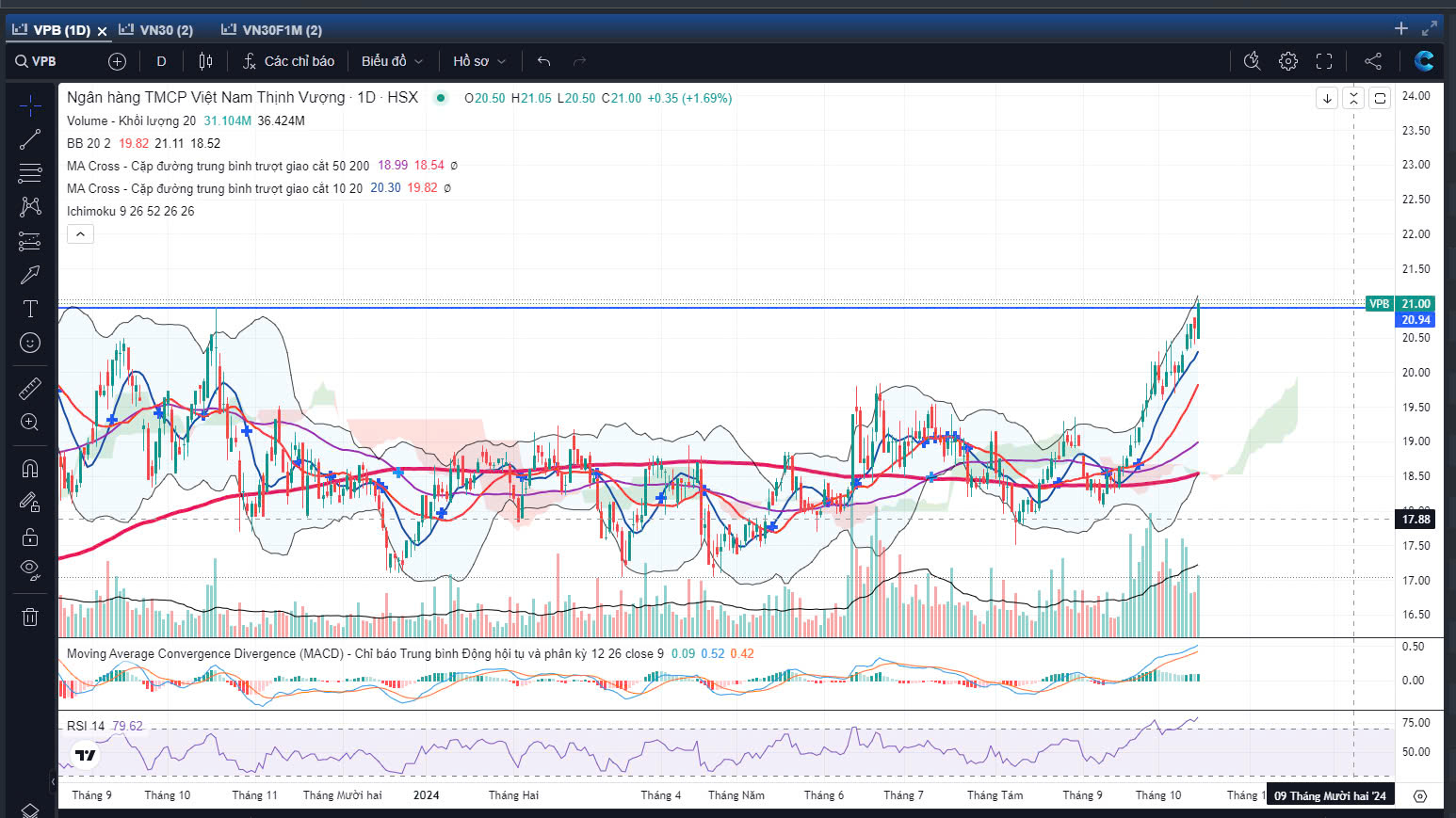Select the trend line drawing tool
Image resolution: width=1456 pixels, height=818 pixels.
(x=30, y=139)
